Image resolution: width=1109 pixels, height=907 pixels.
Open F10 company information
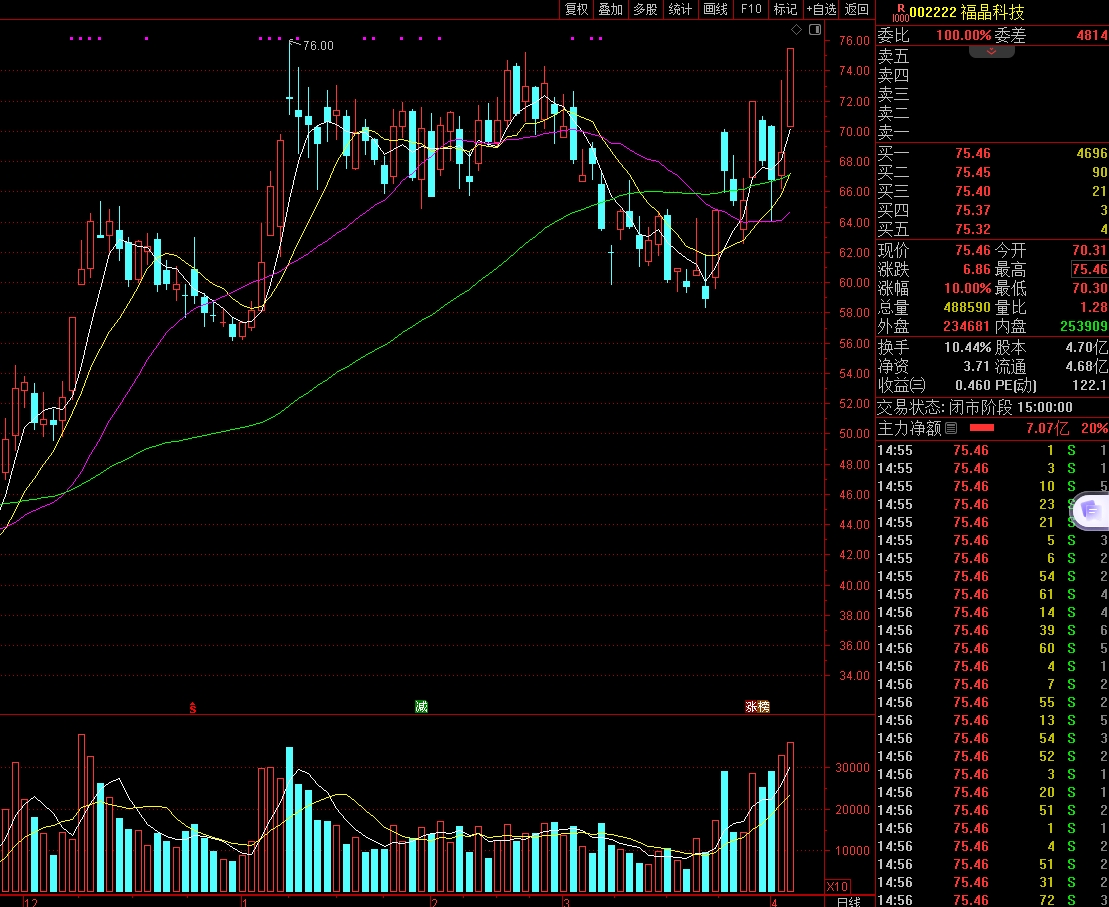pyautogui.click(x=750, y=10)
